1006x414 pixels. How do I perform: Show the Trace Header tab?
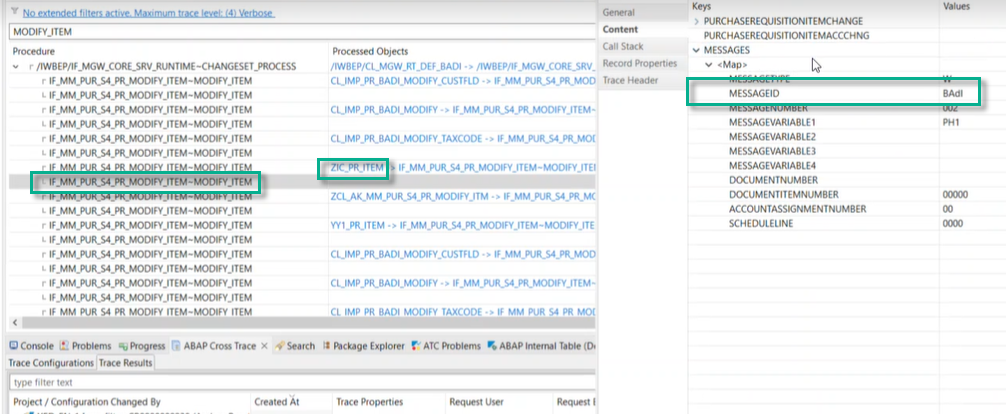point(629,80)
